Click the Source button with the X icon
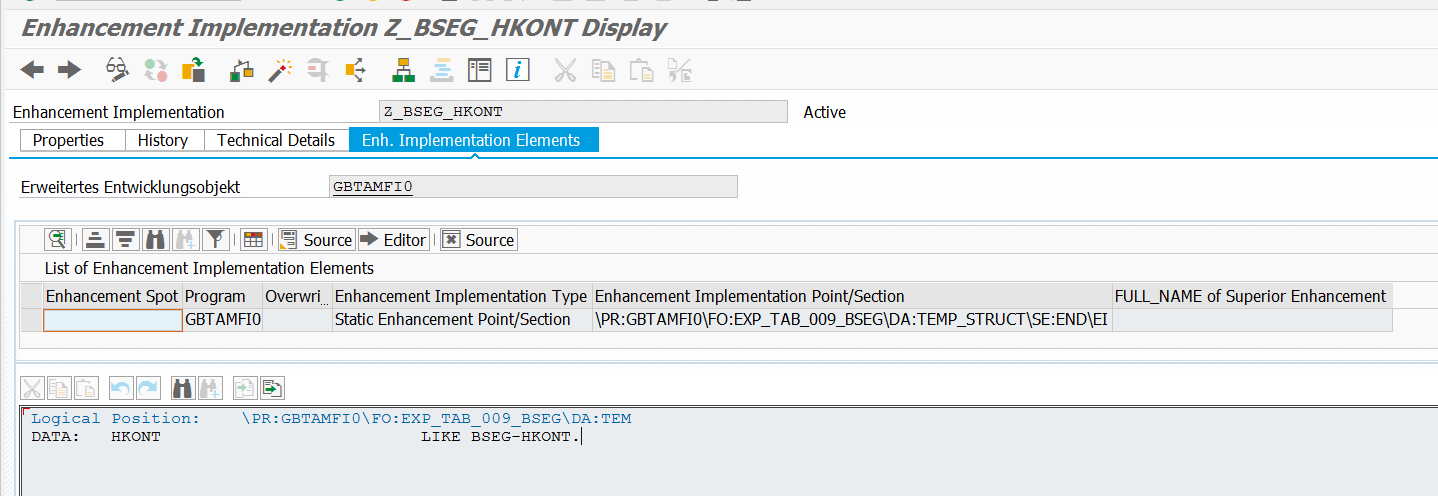Viewport: 1438px width, 496px height. (479, 240)
